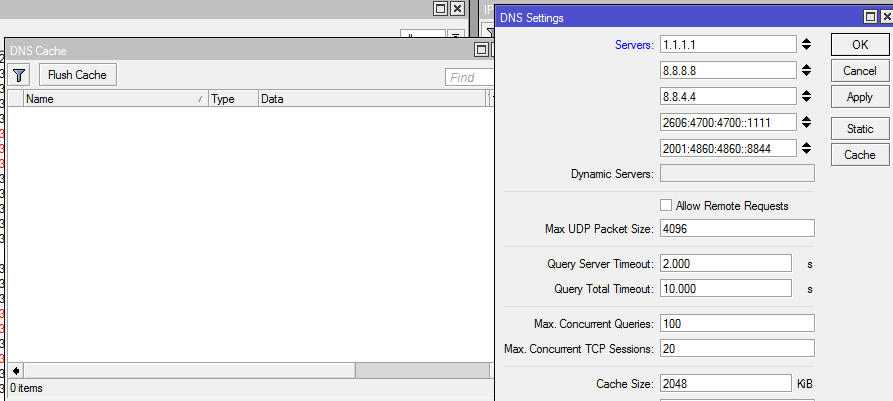Sort DNS Cache by the Name column

(x=116, y=99)
